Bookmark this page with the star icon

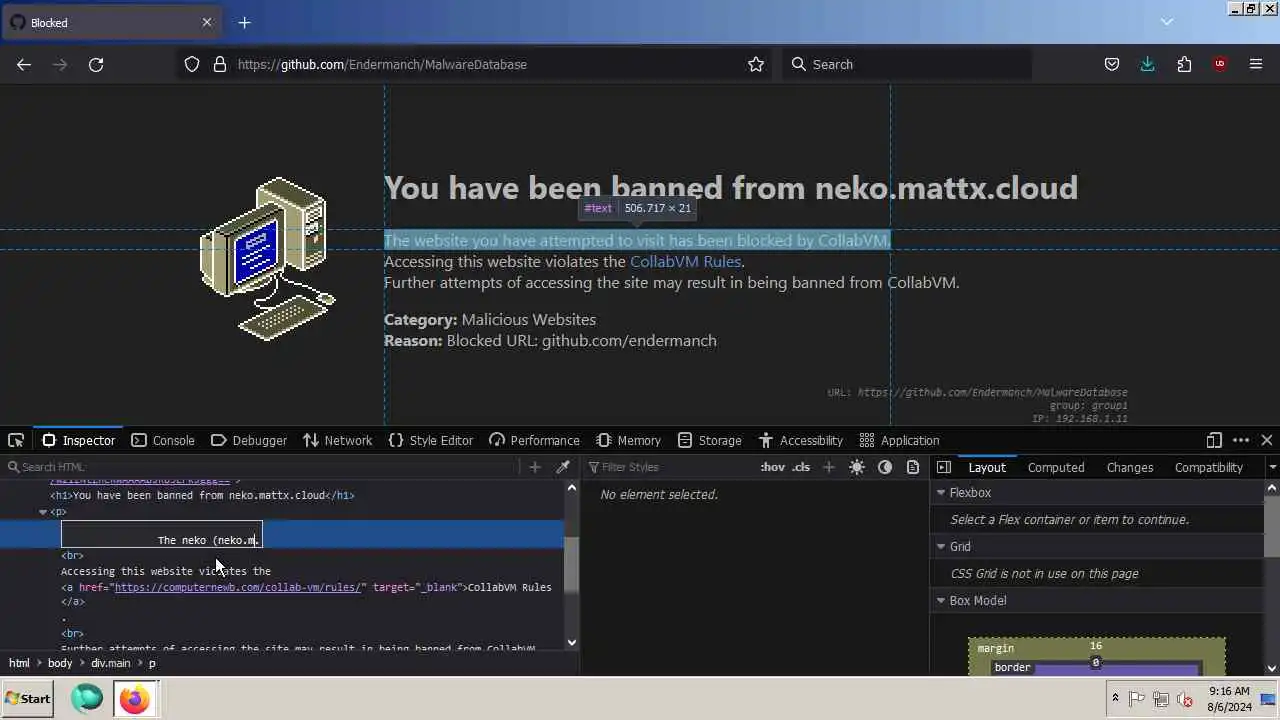[x=756, y=64]
